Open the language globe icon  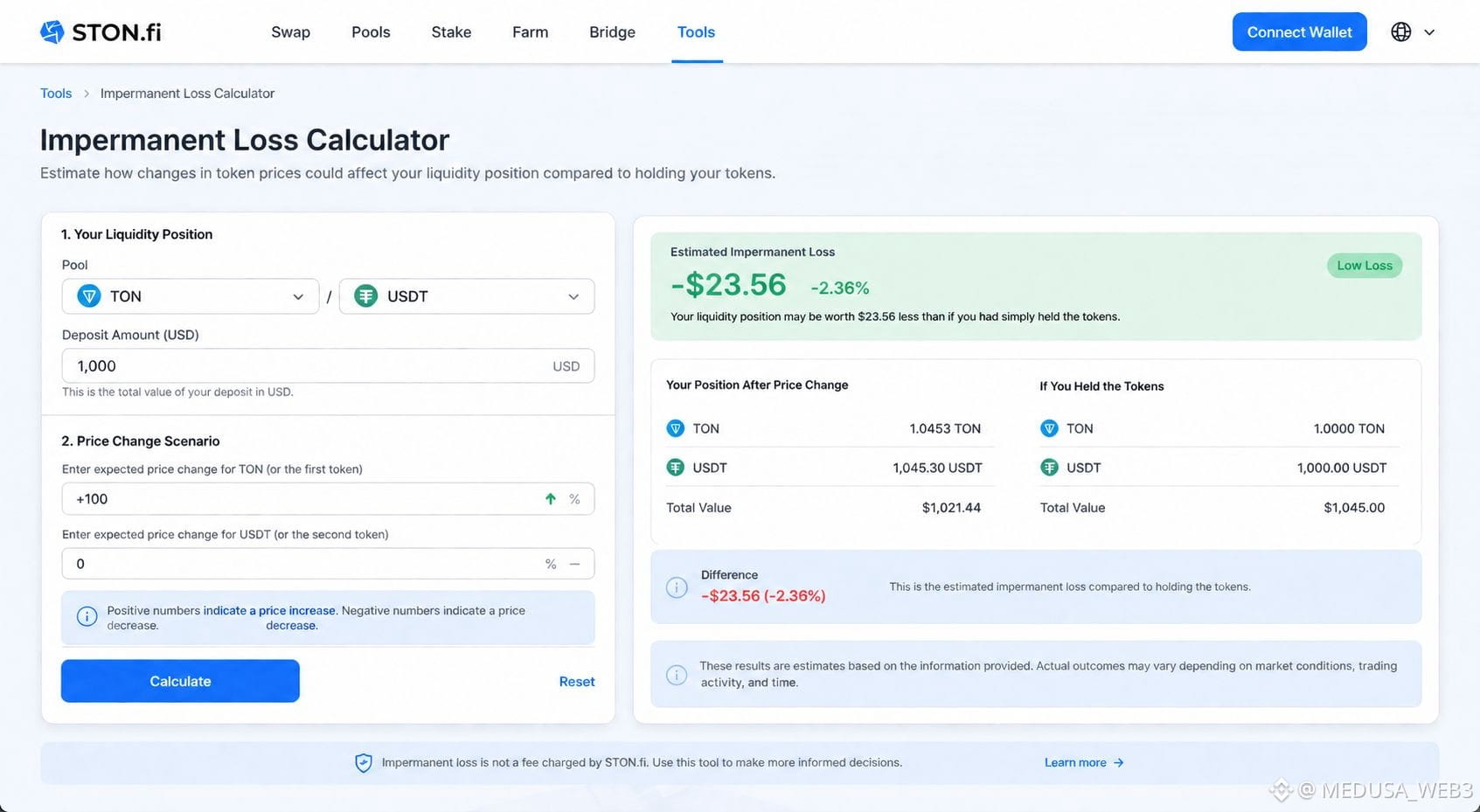[1400, 32]
